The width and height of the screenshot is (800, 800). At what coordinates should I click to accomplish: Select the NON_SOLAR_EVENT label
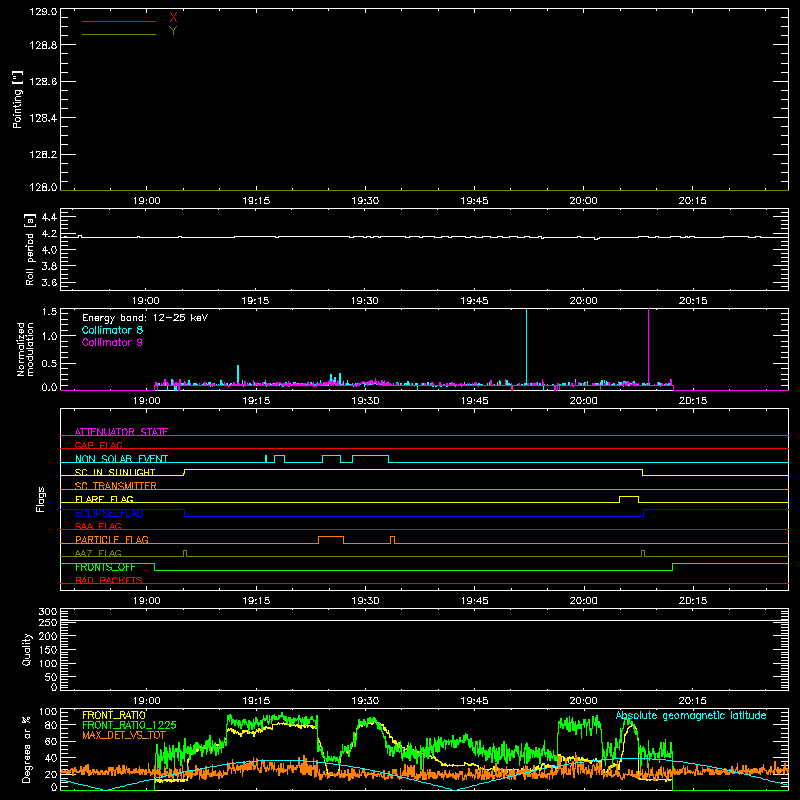(121, 459)
